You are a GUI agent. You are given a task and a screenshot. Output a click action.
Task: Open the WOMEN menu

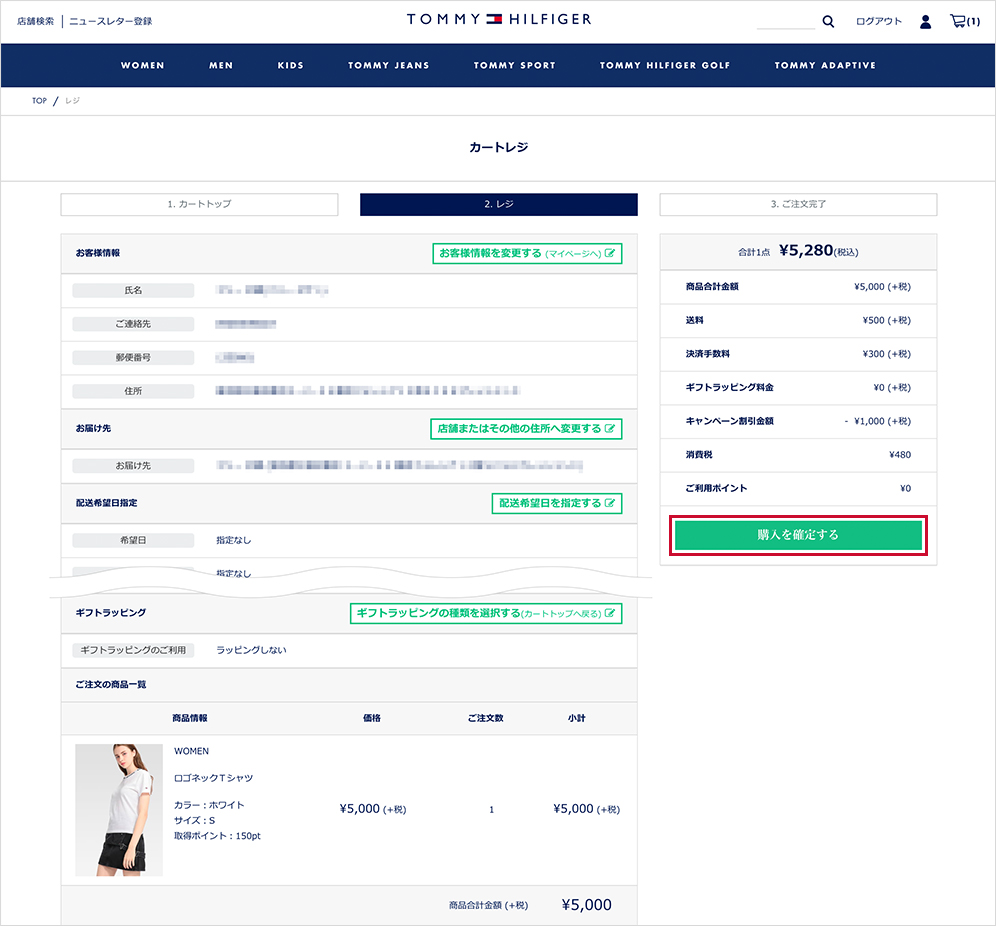coord(143,65)
